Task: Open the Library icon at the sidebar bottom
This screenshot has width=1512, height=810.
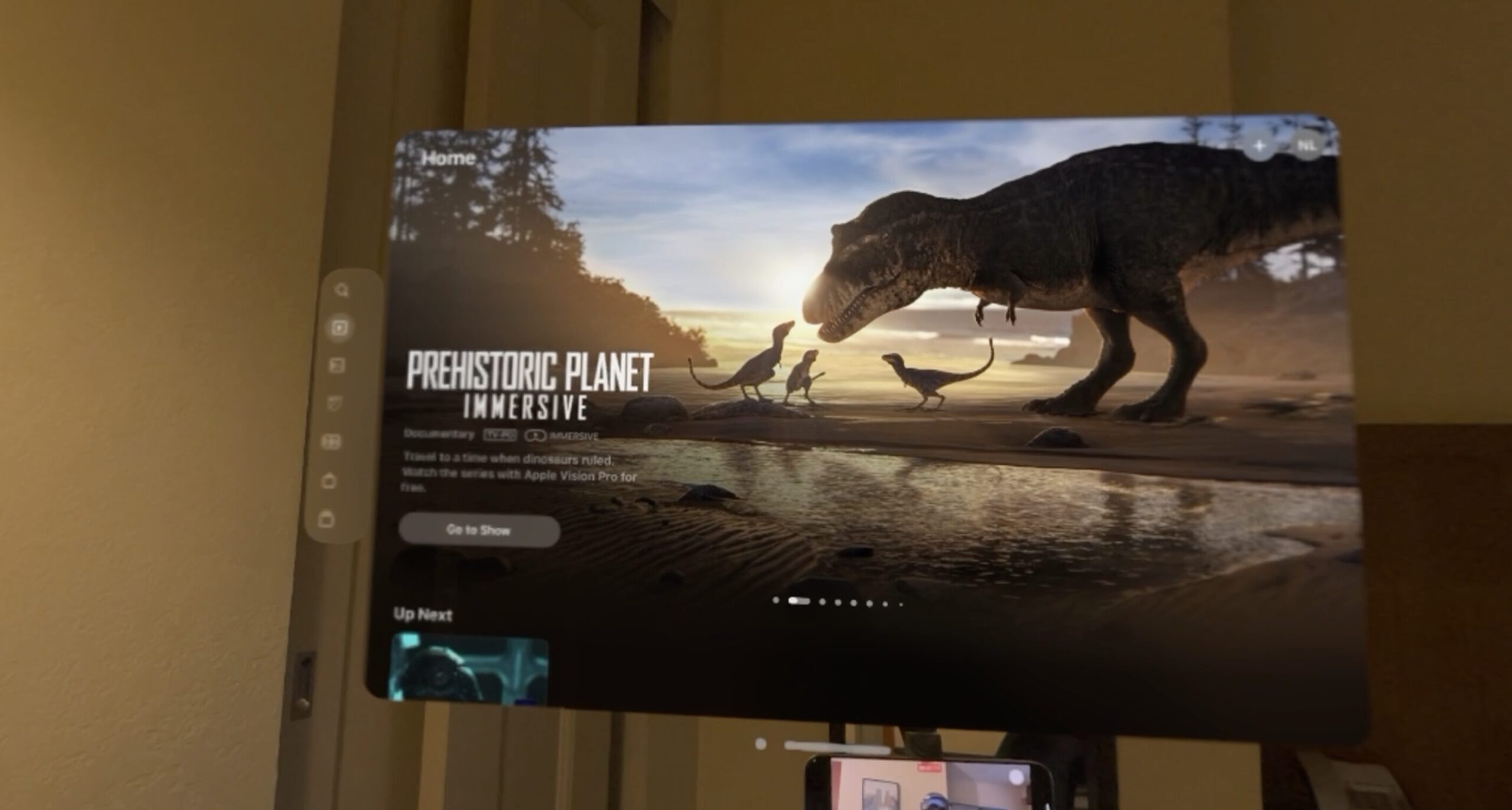Action: pyautogui.click(x=327, y=520)
